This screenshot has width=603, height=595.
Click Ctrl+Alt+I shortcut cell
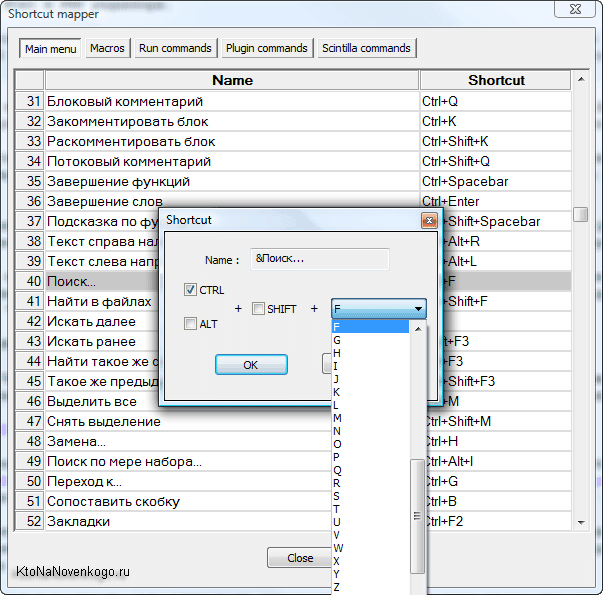pos(499,462)
